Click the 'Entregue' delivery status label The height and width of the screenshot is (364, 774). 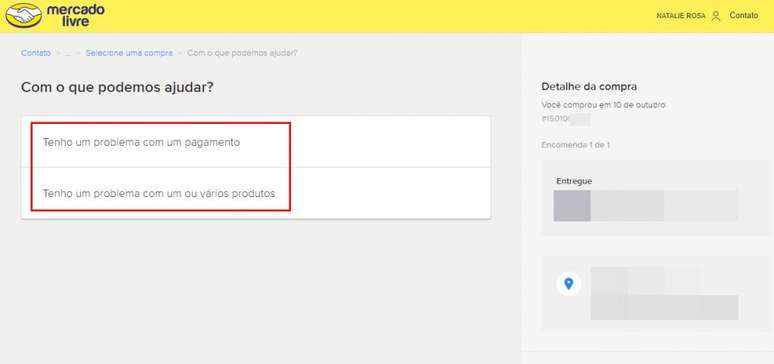(x=574, y=181)
